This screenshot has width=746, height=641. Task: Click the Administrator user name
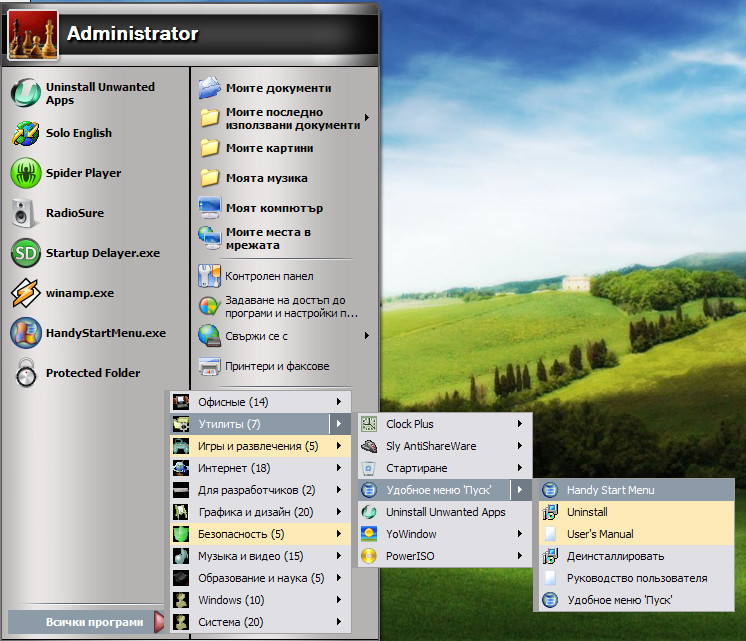(x=132, y=33)
